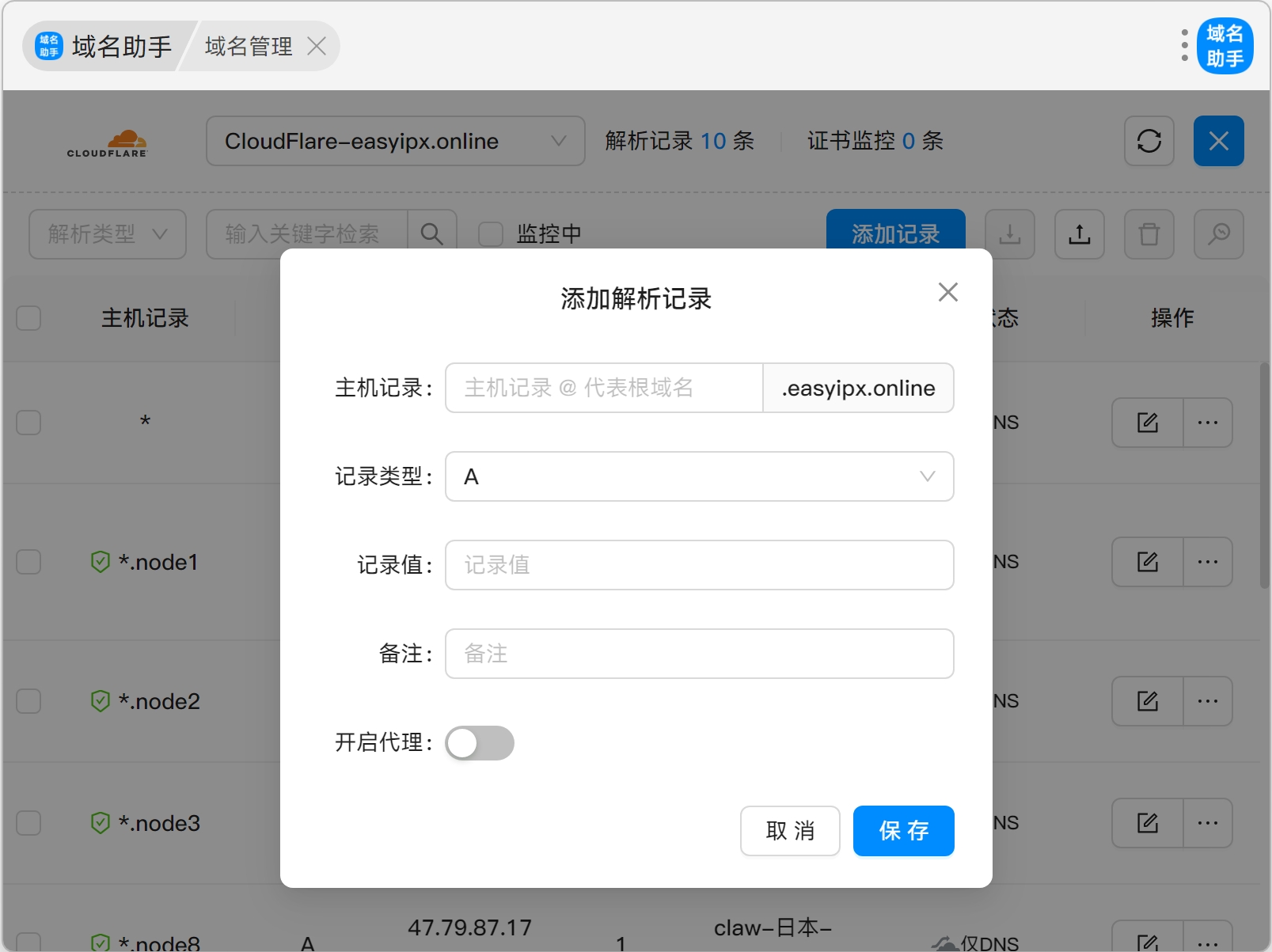Check the * row checkbox
1272x952 pixels.
(28, 423)
